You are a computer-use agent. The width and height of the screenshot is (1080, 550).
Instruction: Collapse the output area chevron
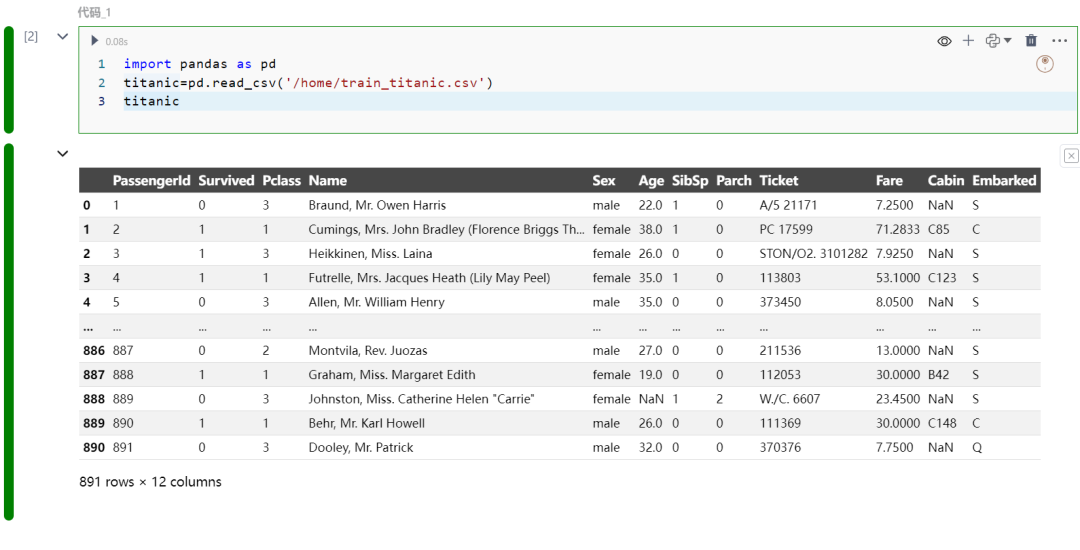tap(62, 154)
